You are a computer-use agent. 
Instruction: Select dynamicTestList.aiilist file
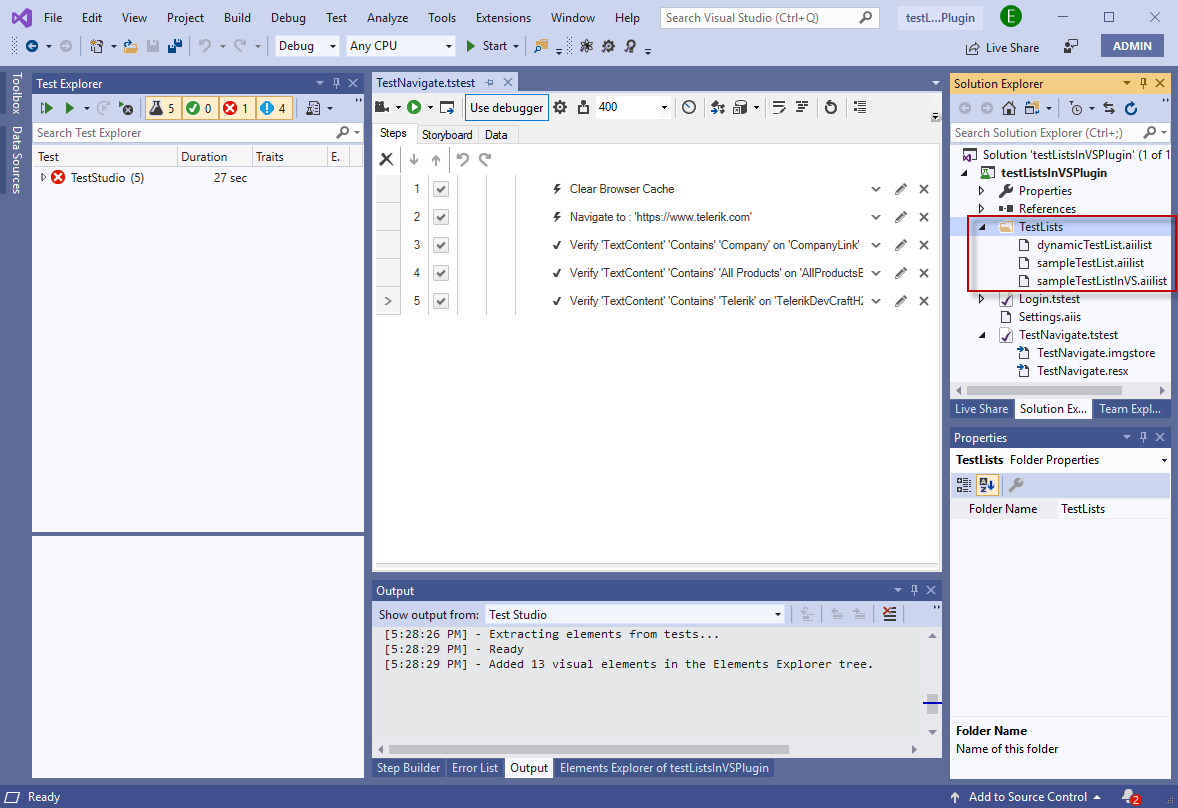[1094, 245]
